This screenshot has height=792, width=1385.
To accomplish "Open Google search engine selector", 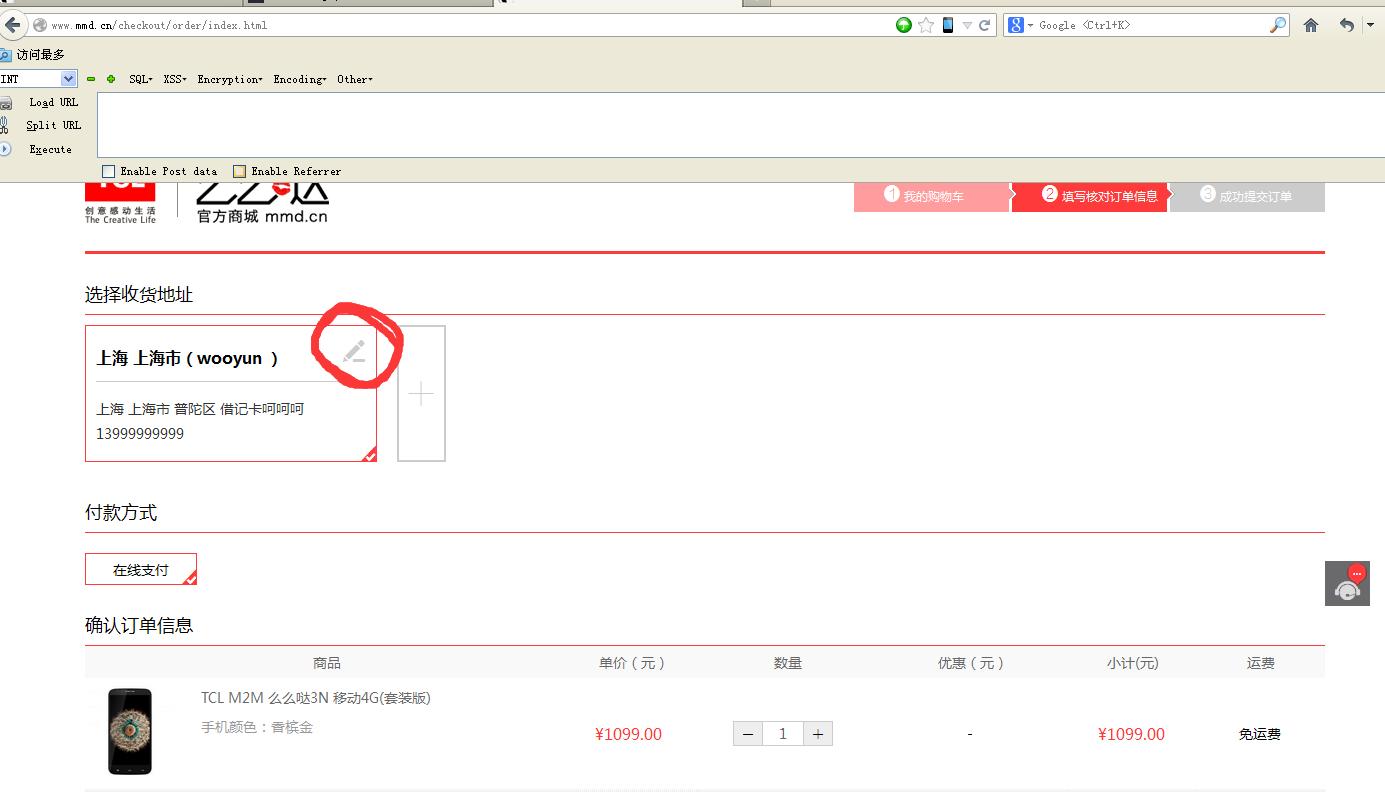I will pos(1020,25).
